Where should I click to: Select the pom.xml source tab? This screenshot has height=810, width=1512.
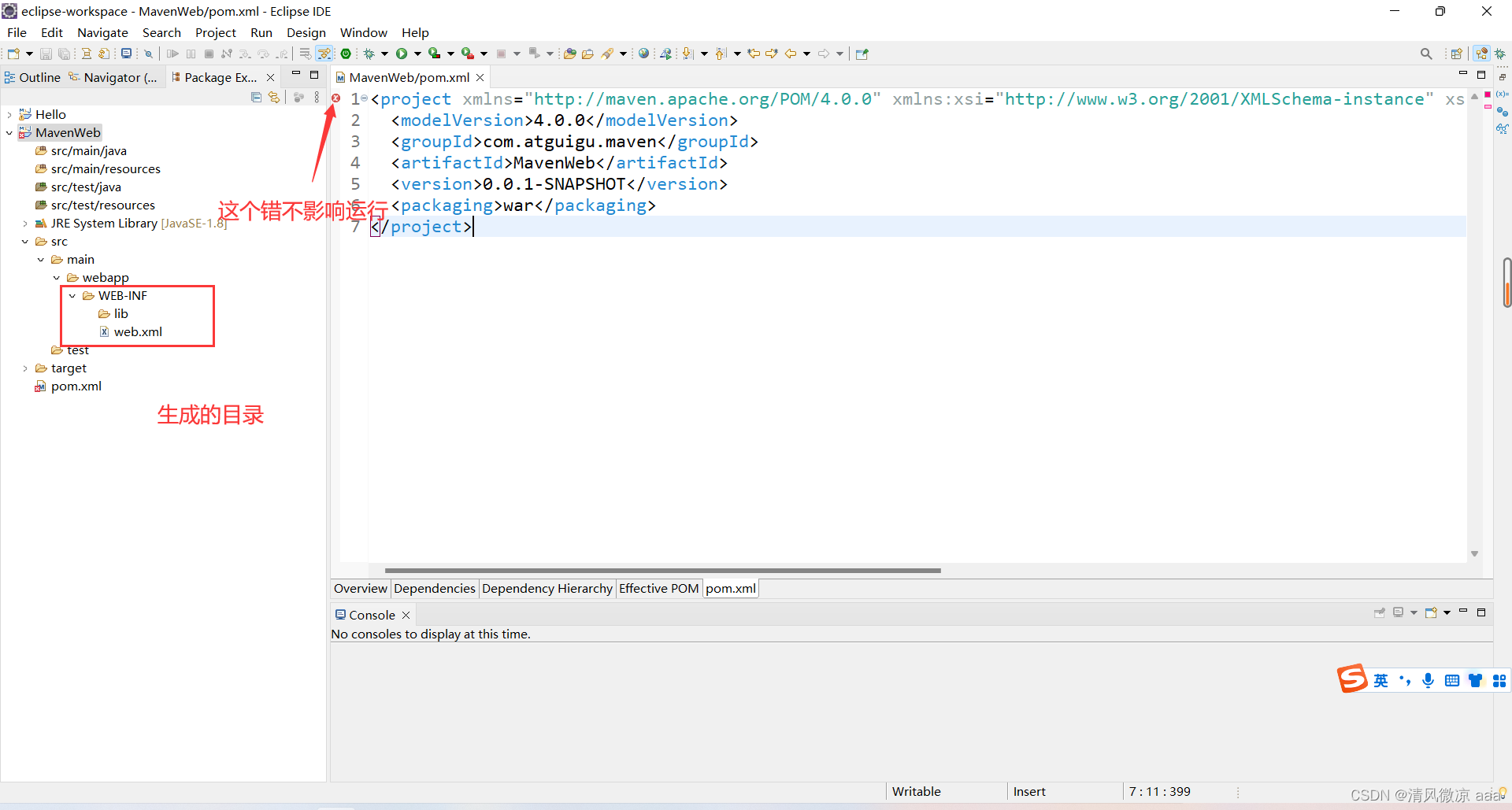click(x=731, y=588)
